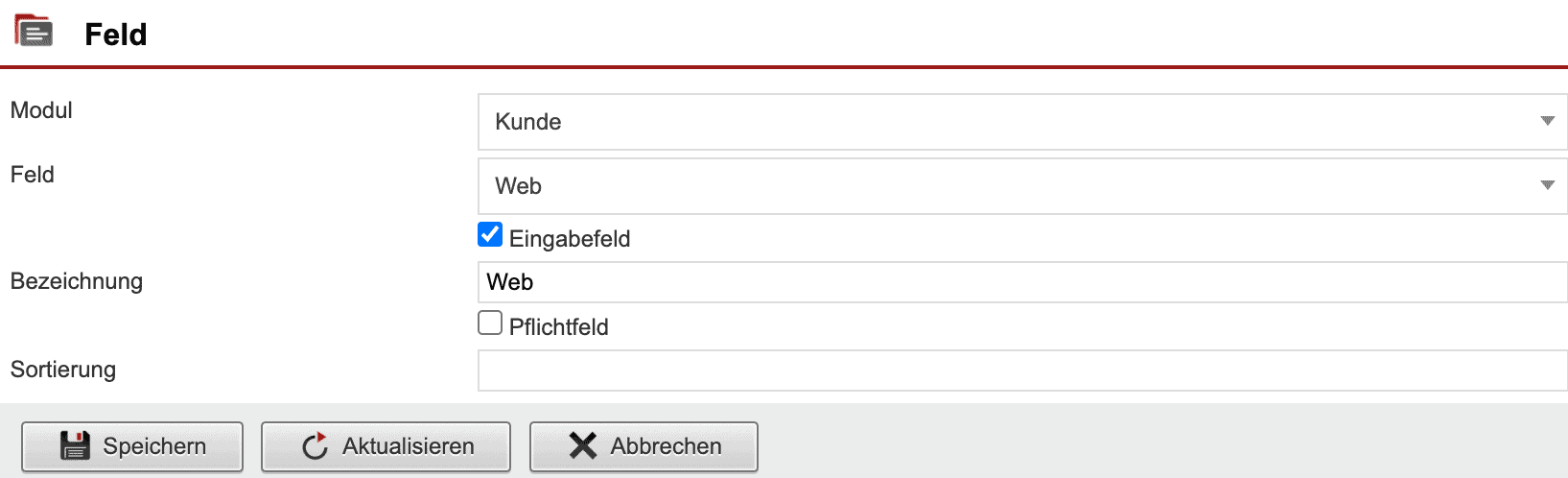Image resolution: width=1568 pixels, height=478 pixels.
Task: Uncheck the Eingabefeld checkbox
Action: click(x=490, y=235)
